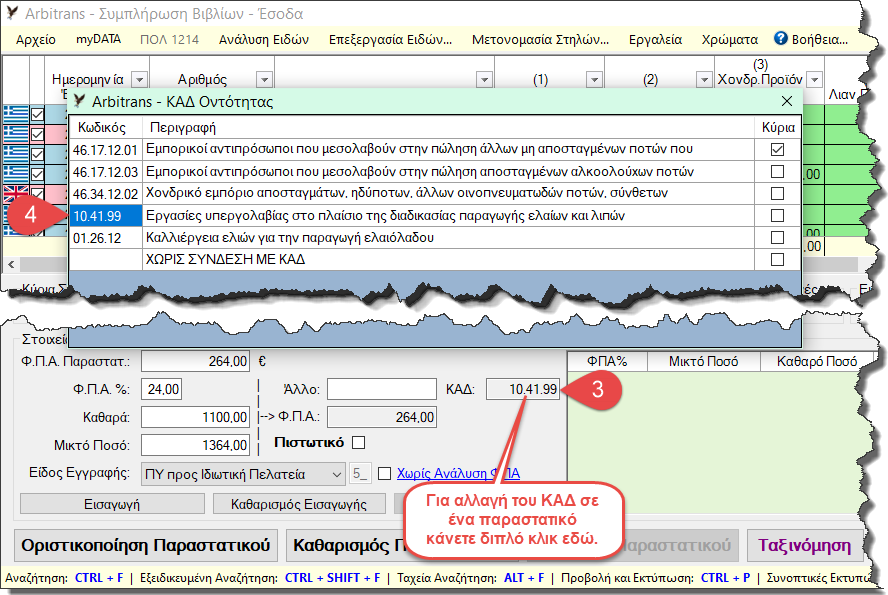Viewport: 888px width, 595px height.
Task: Select the code cell 46.17.12.03
Action: (x=105, y=172)
